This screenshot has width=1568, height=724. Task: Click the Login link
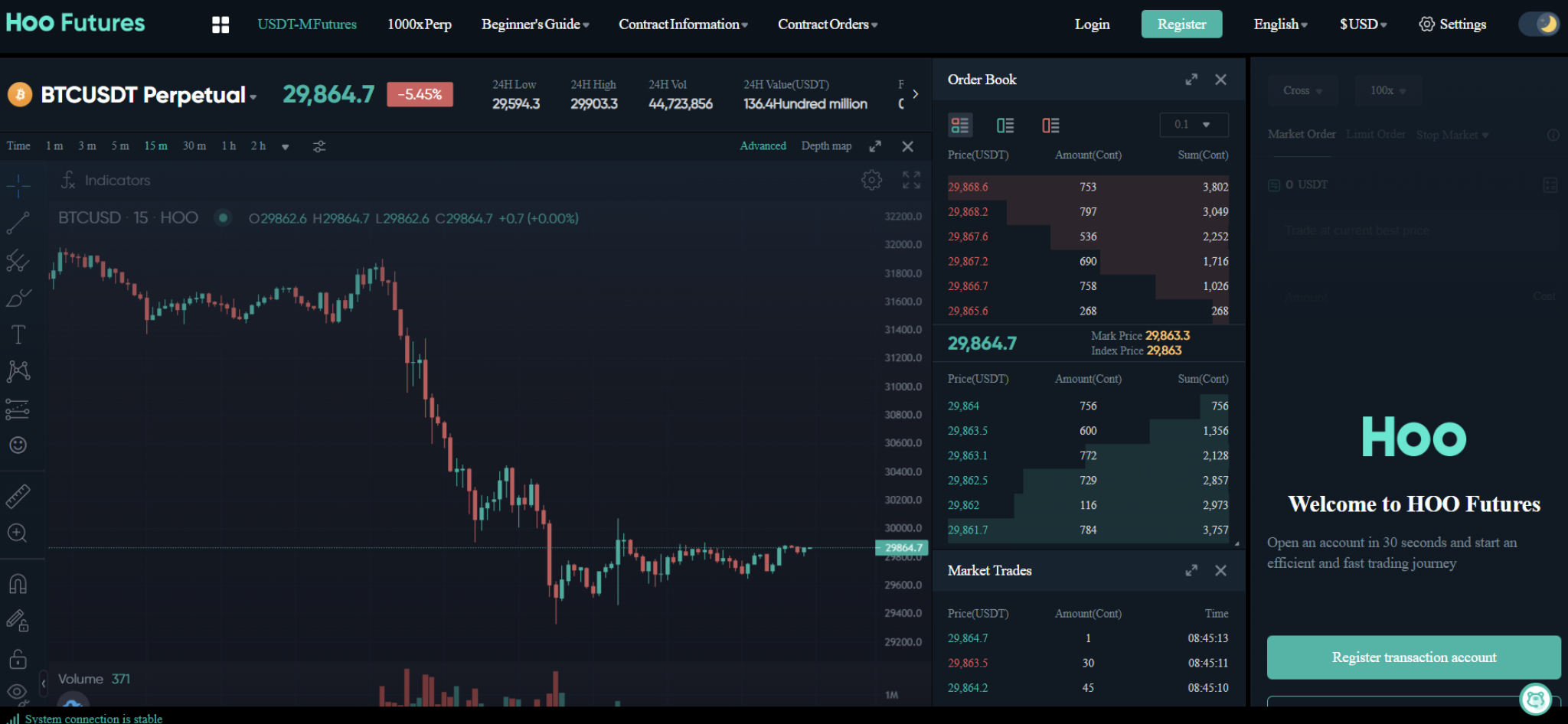(1092, 24)
